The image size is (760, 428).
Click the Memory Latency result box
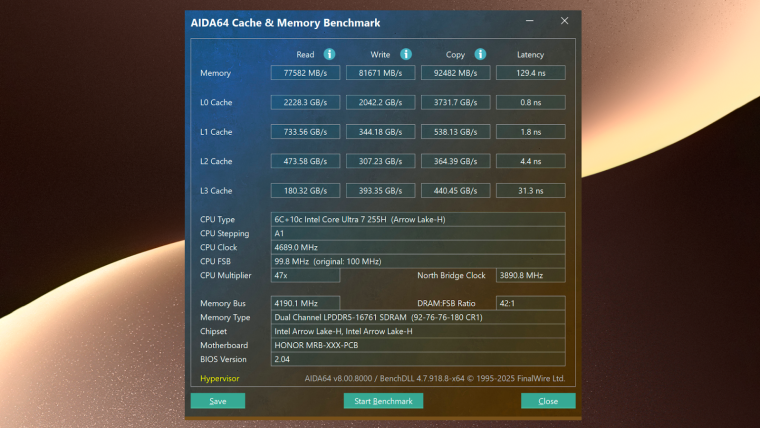530,73
